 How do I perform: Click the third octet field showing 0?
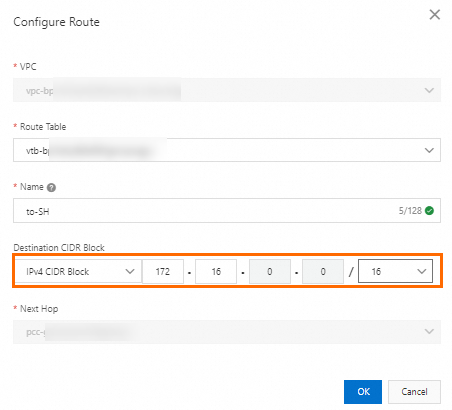270,271
